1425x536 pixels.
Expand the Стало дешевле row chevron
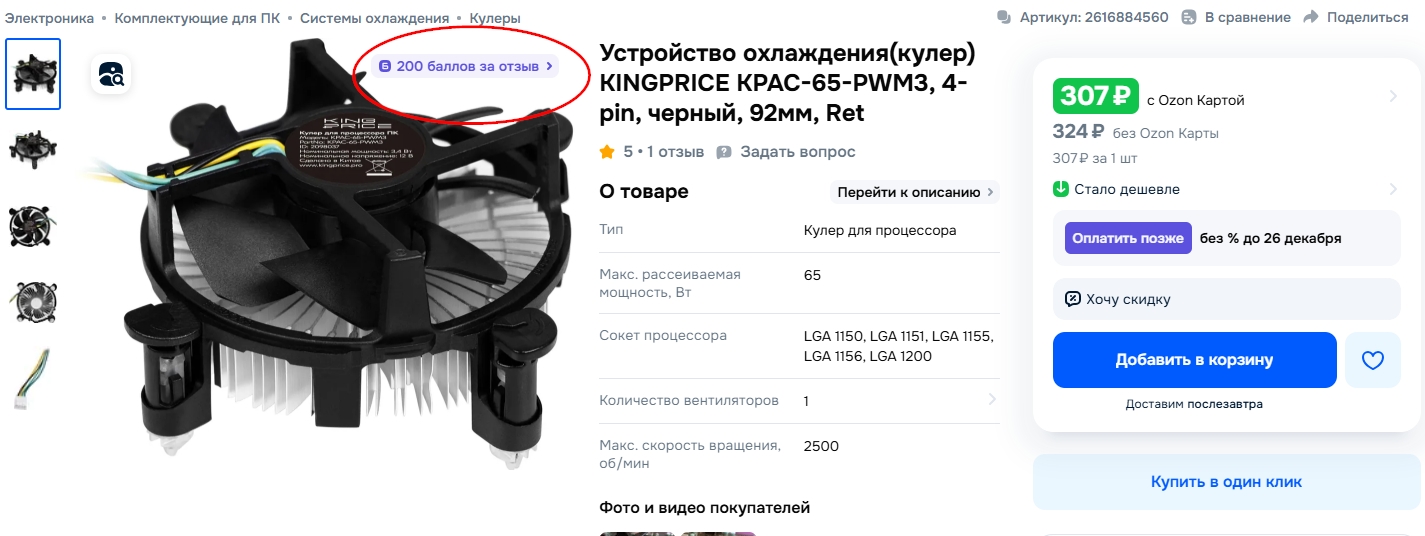[1393, 189]
